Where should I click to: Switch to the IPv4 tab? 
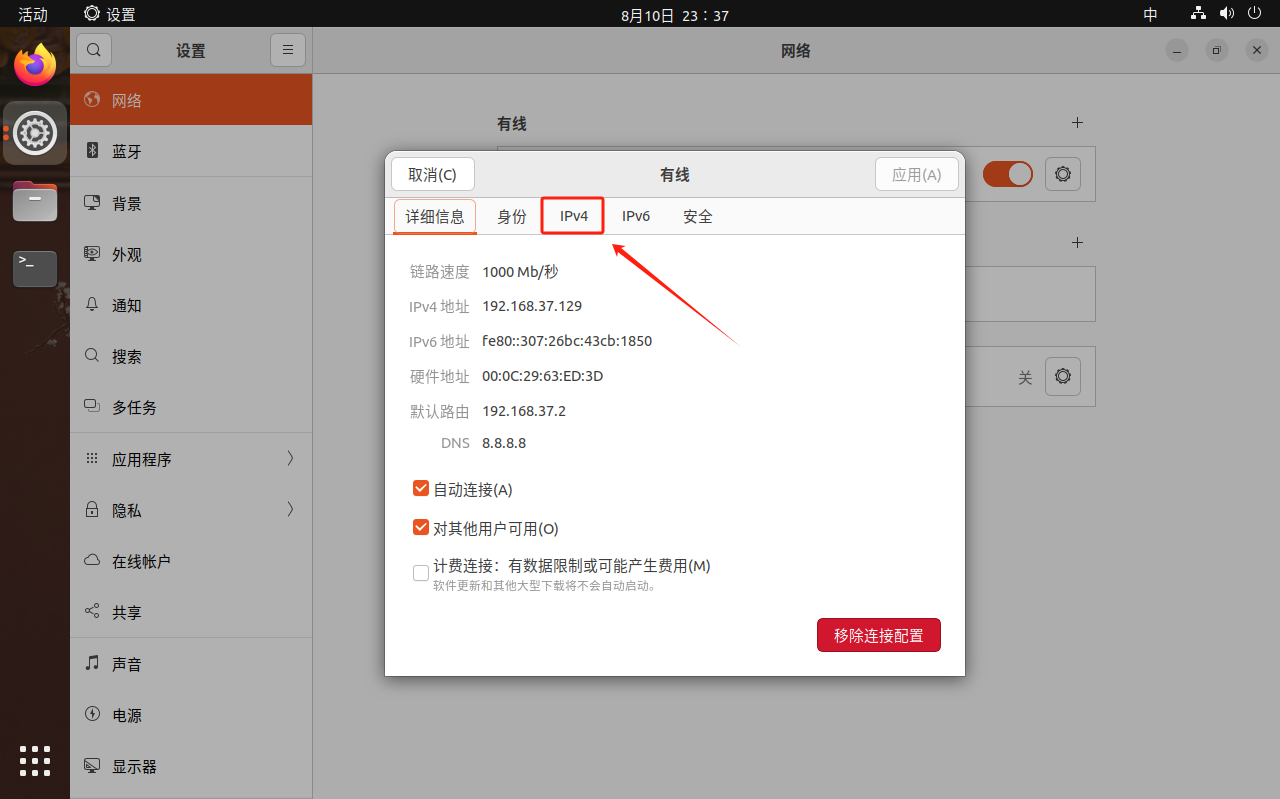[x=573, y=216]
